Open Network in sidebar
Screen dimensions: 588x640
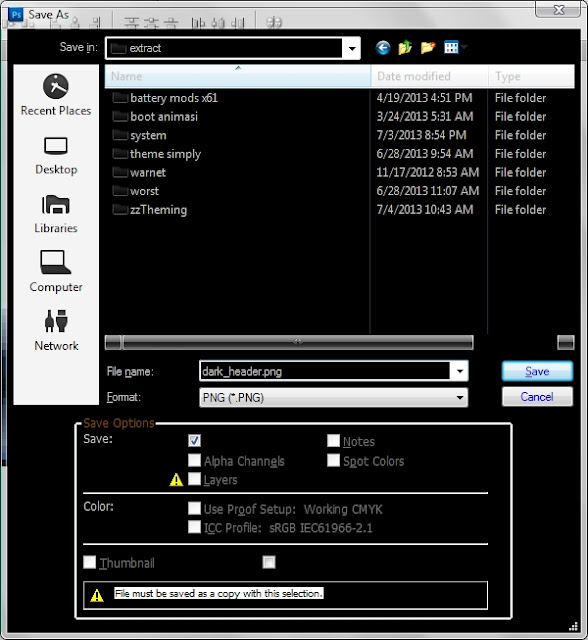tap(56, 330)
